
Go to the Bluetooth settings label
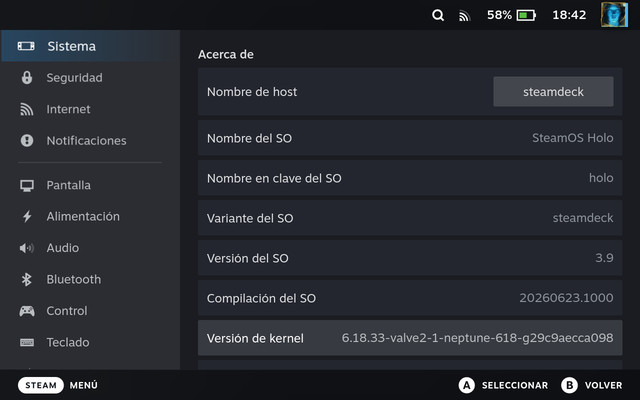tap(73, 279)
